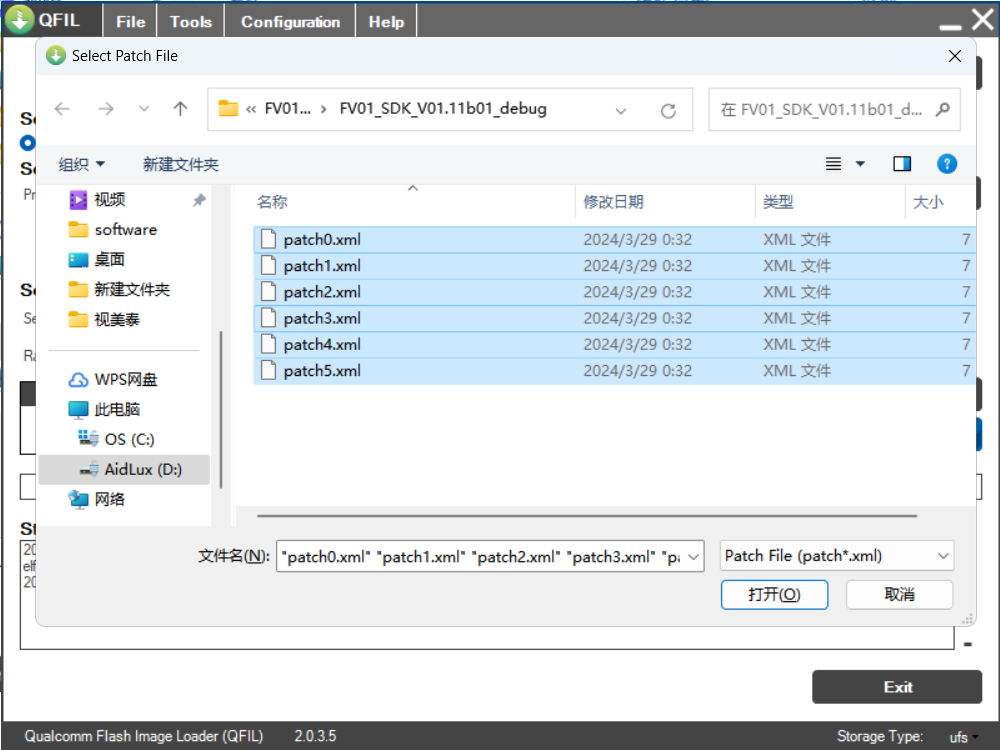This screenshot has height=750, width=1000.
Task: Open the File menu in QFIL
Action: tap(131, 22)
